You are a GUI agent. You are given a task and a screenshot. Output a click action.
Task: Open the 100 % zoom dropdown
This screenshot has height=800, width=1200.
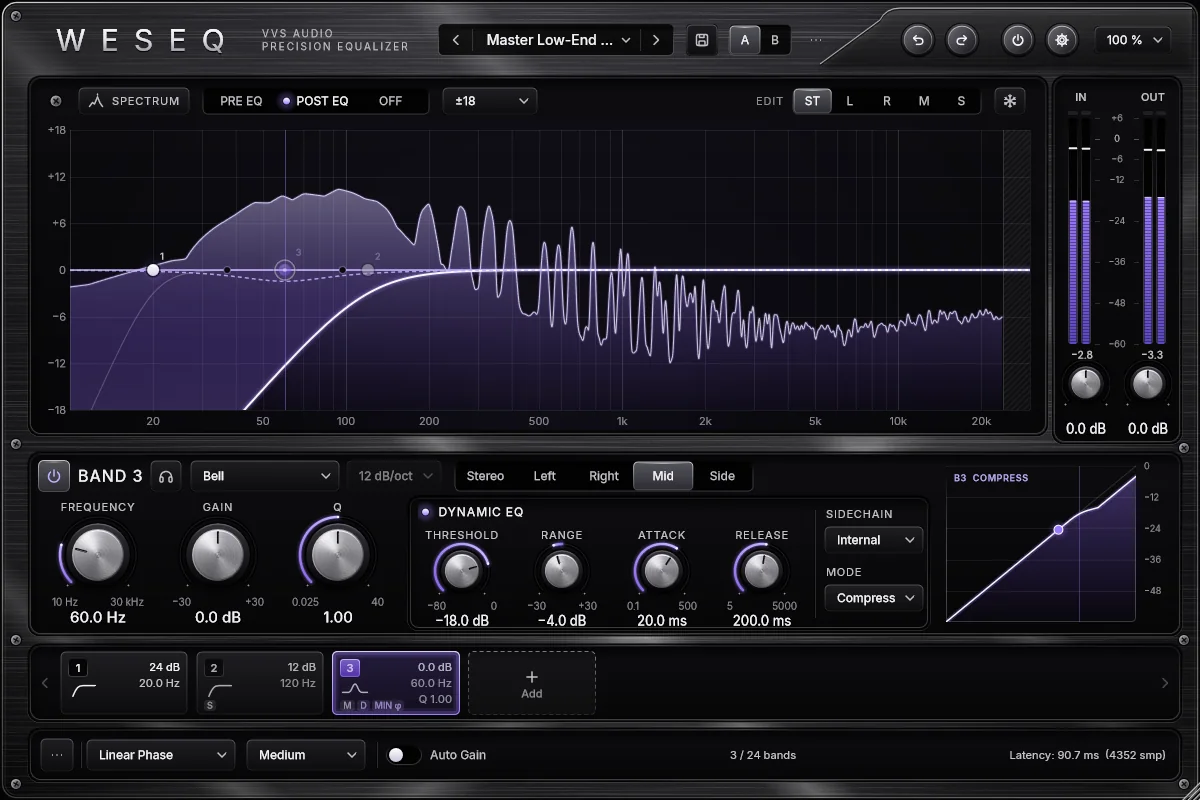click(1132, 40)
